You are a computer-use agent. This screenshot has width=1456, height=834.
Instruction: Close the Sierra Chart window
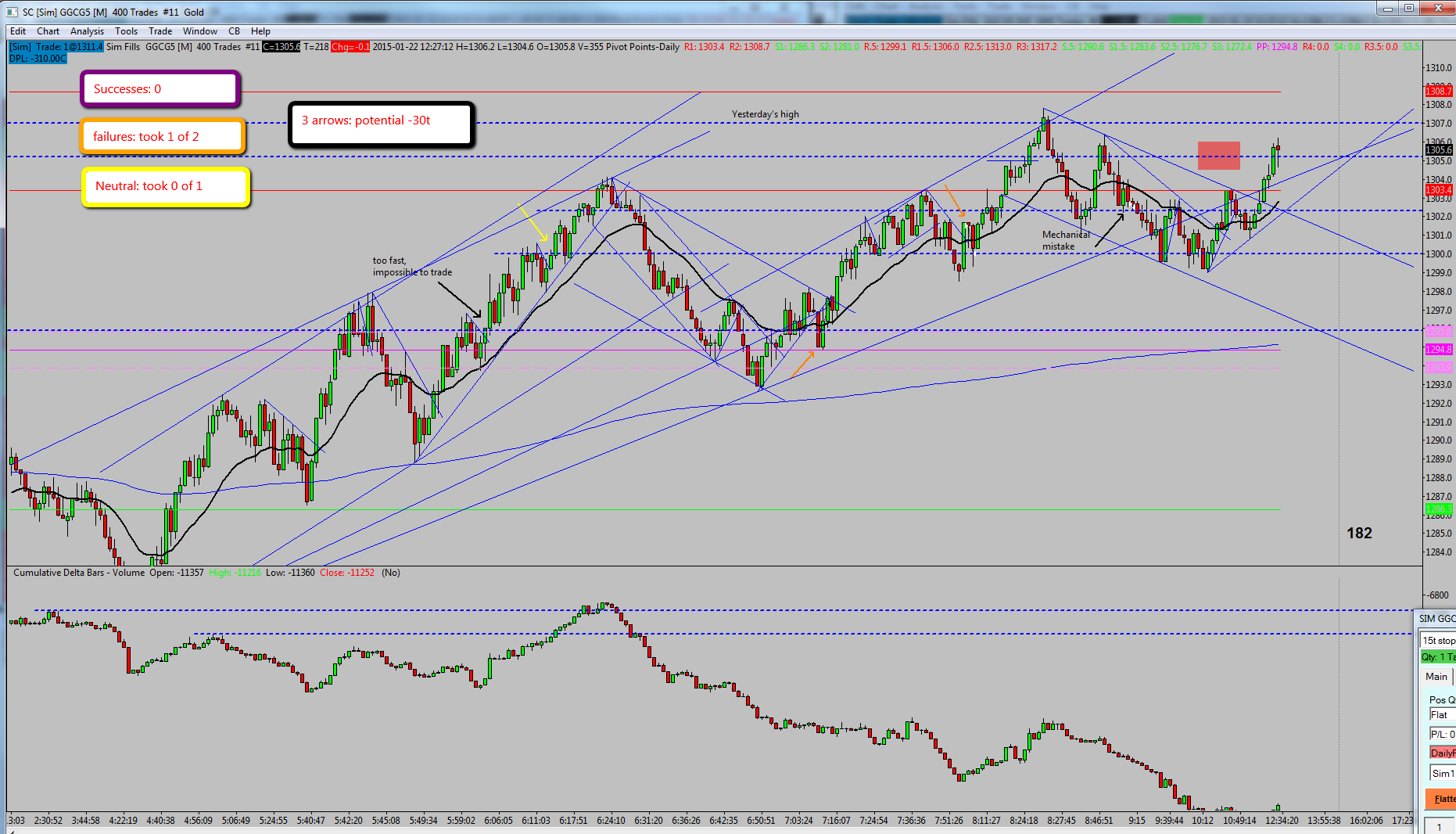(1437, 9)
